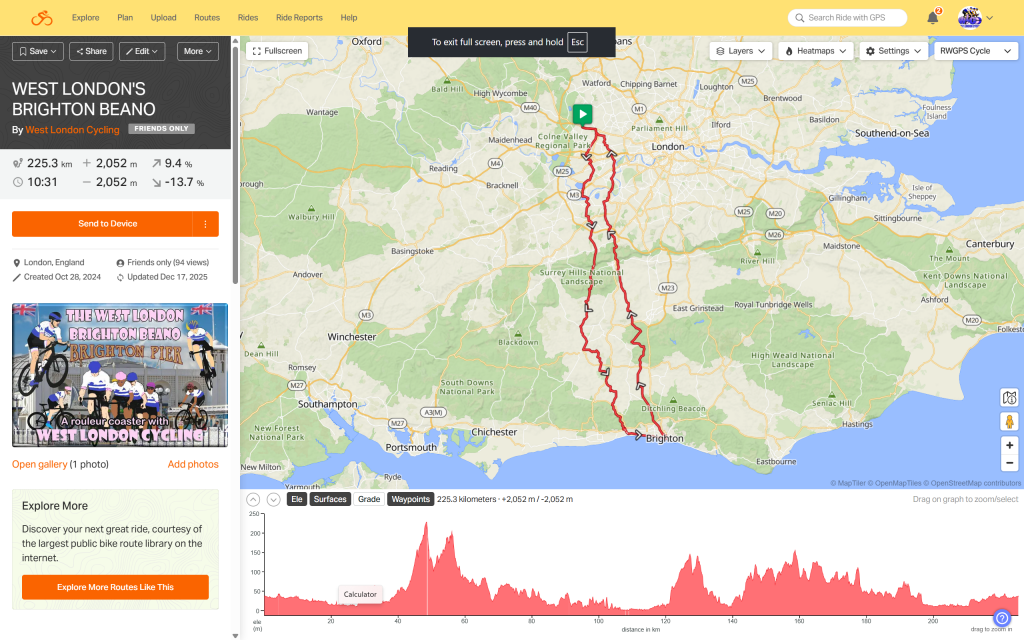The height and width of the screenshot is (640, 1024).
Task: Click the green route start marker
Action: tap(582, 114)
